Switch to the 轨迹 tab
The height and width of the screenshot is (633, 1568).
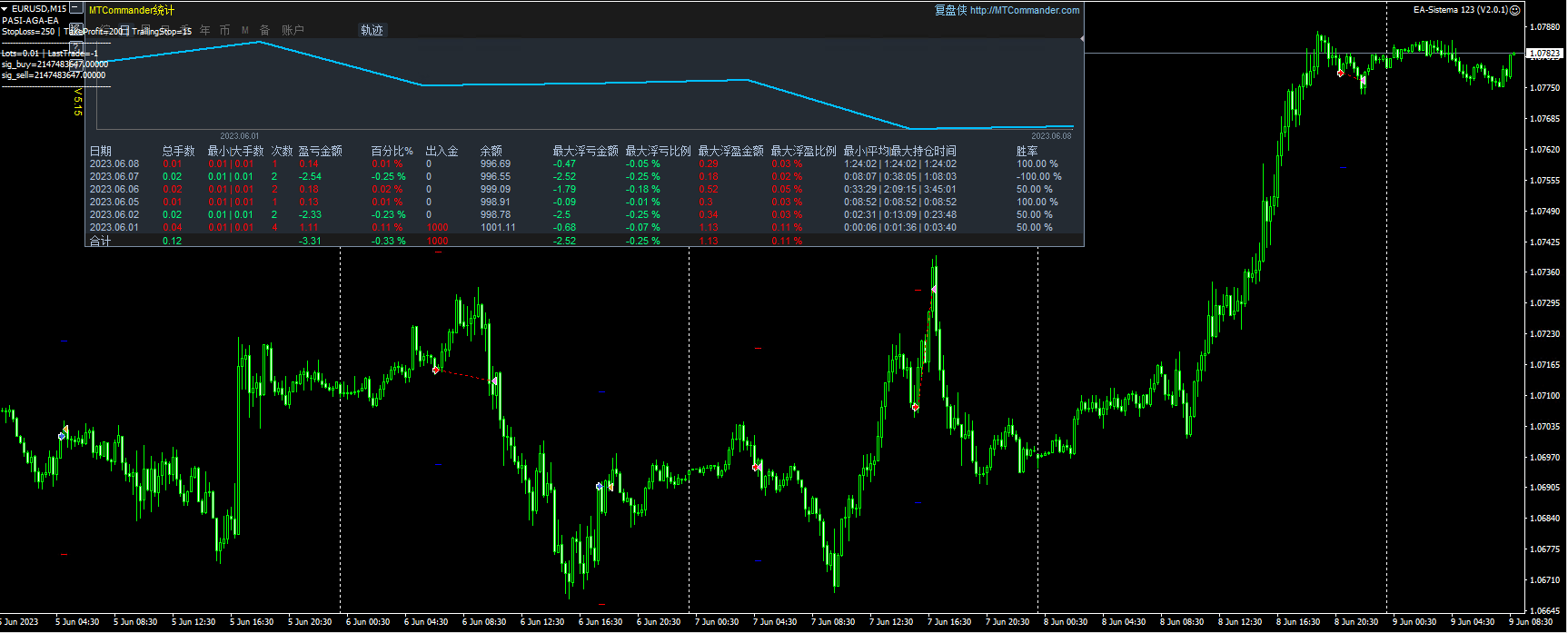[x=372, y=31]
